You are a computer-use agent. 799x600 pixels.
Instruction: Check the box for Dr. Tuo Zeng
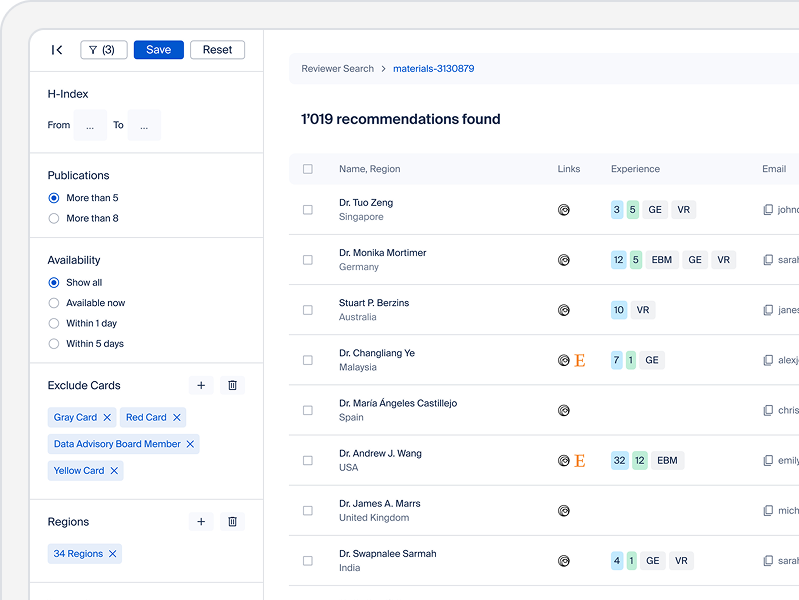click(x=308, y=210)
